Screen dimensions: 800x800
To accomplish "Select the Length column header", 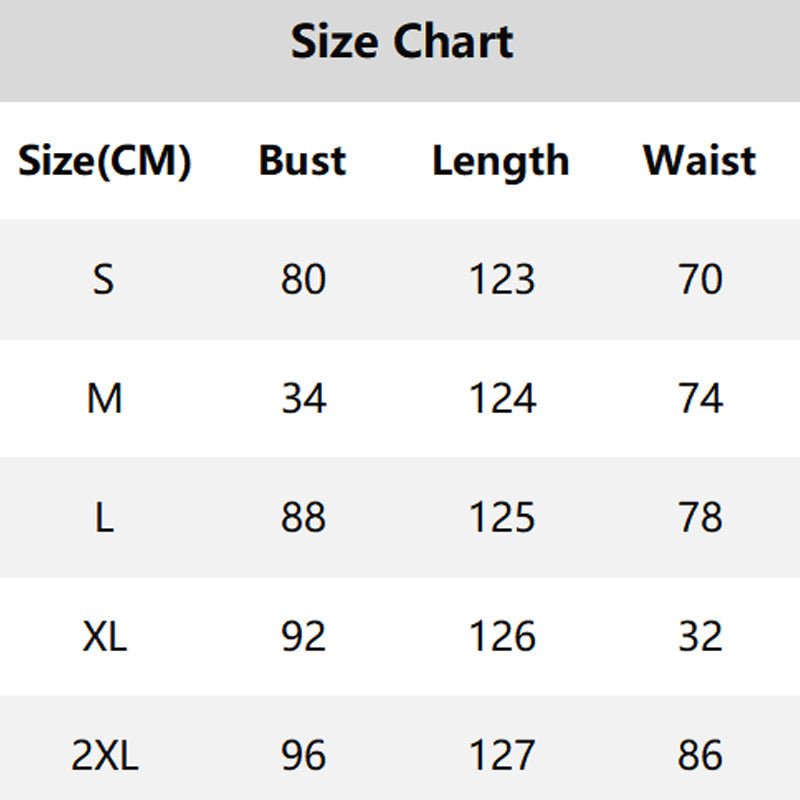I will tap(500, 161).
